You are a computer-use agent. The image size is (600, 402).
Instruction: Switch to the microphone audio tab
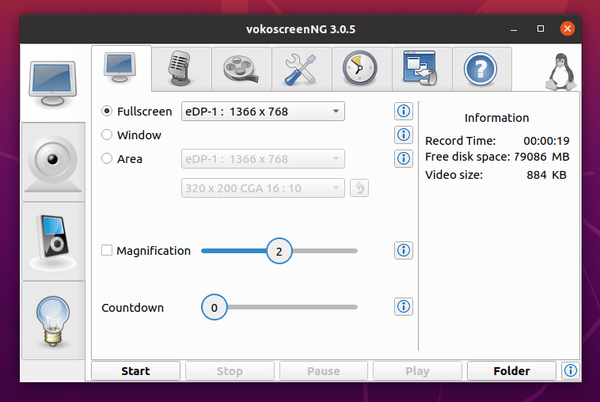pos(181,69)
